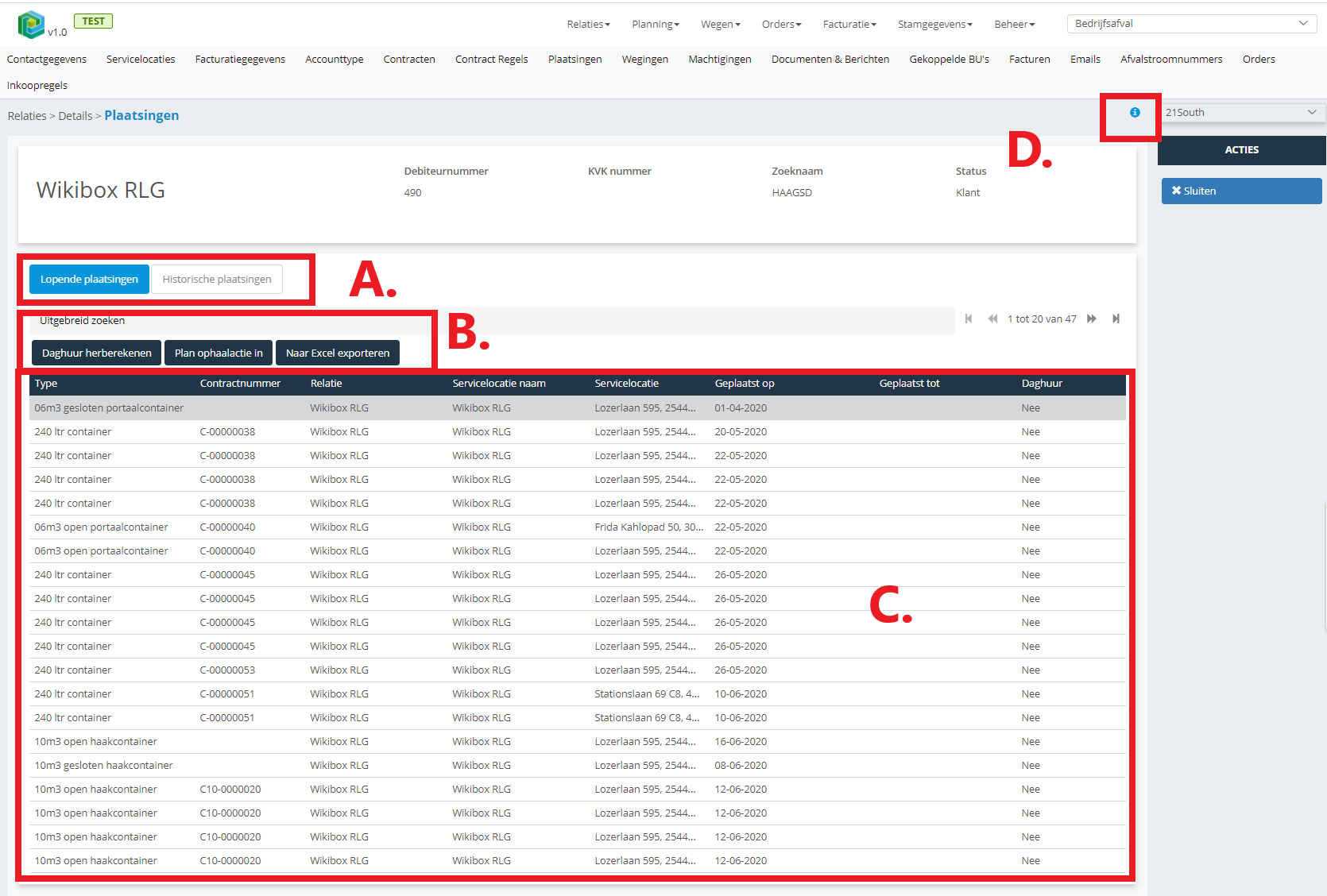Click the Sluiten button

click(1241, 191)
